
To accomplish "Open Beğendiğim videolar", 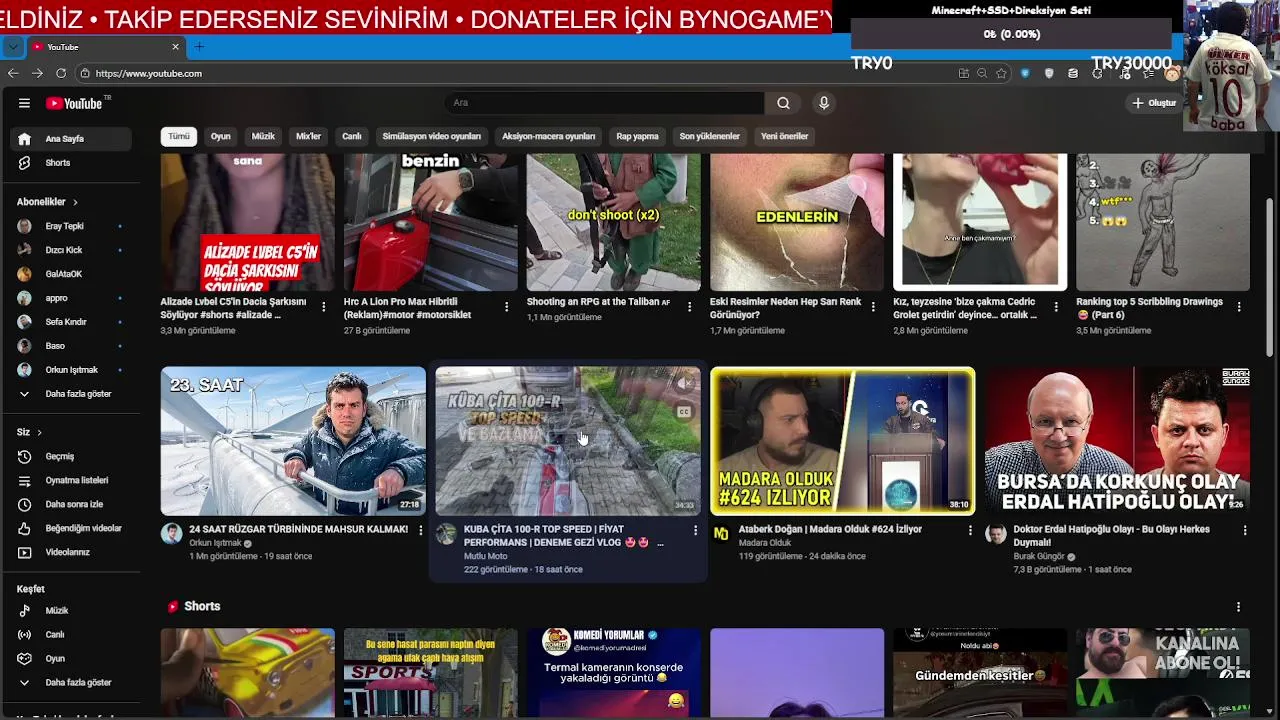I will tap(70, 528).
